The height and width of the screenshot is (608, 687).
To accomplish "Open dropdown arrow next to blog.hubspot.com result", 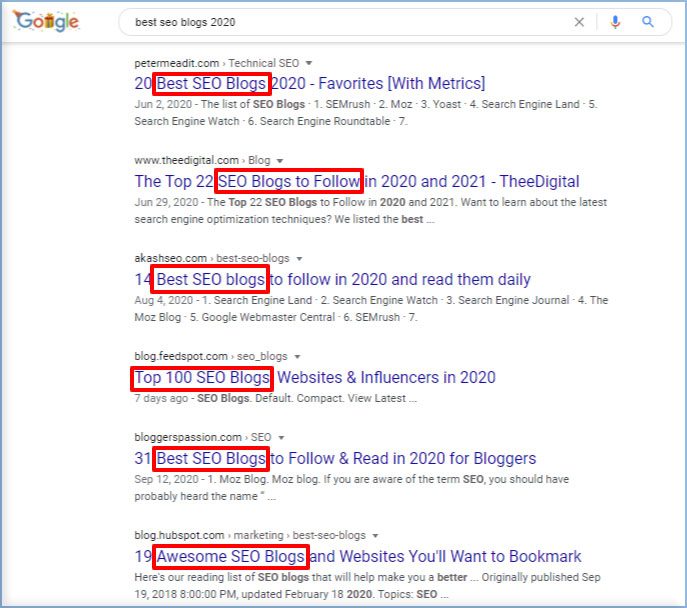I will tap(375, 535).
